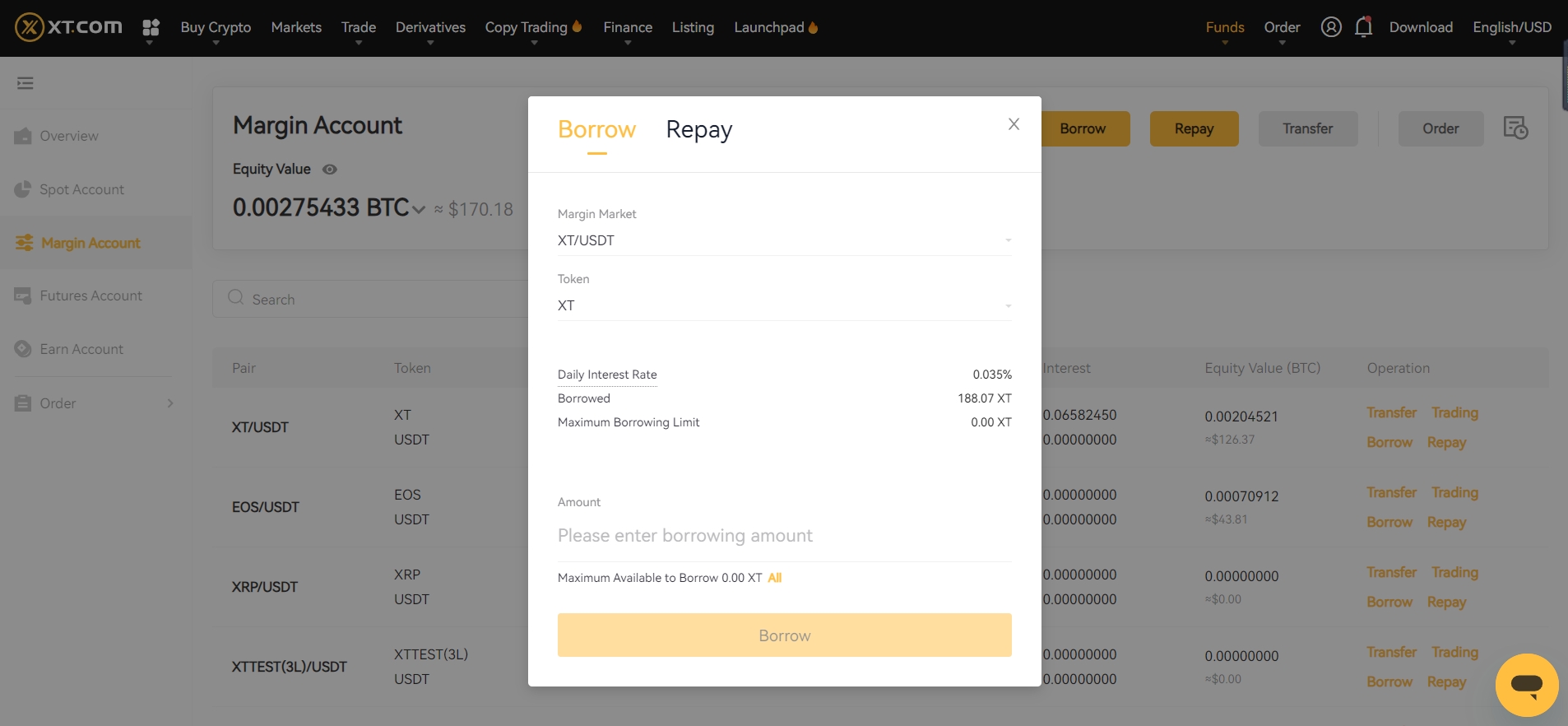Click the Order clipboard sidebar icon

[23, 403]
